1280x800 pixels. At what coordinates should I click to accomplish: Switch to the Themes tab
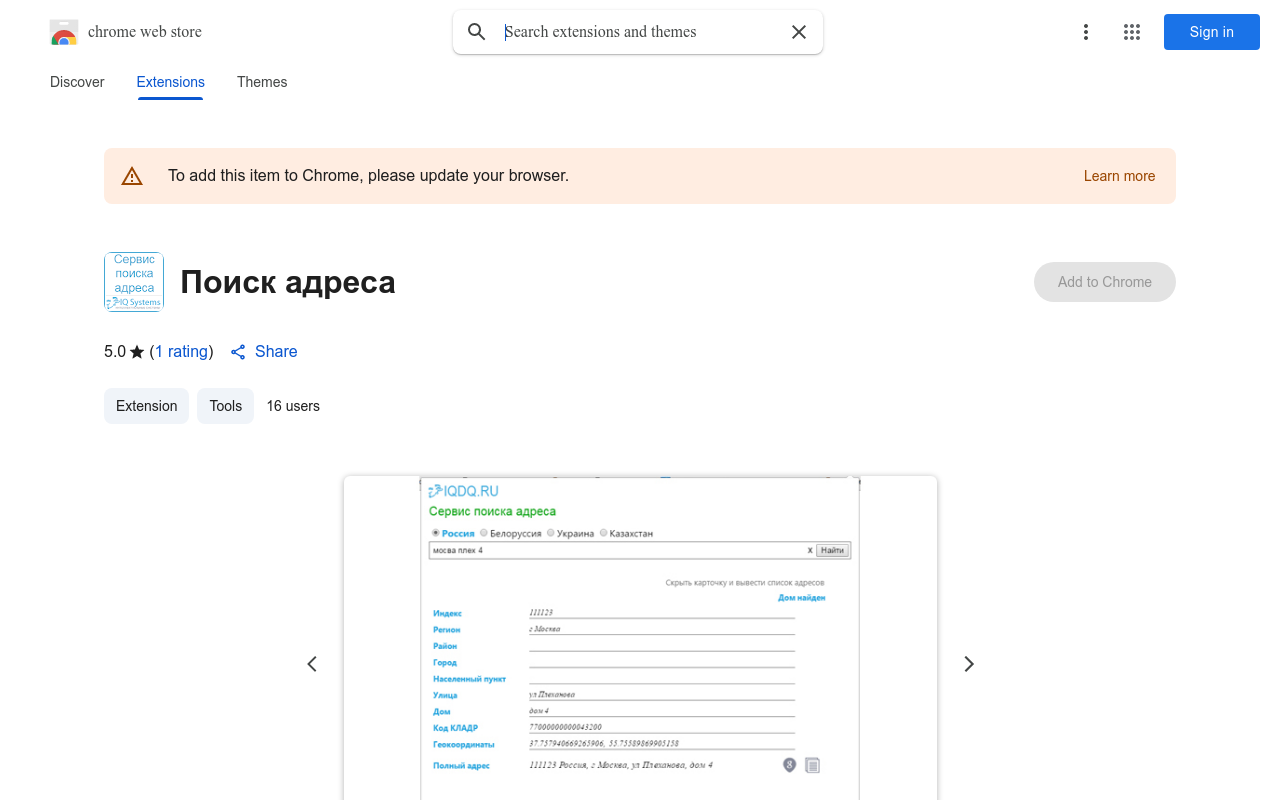tap(262, 82)
